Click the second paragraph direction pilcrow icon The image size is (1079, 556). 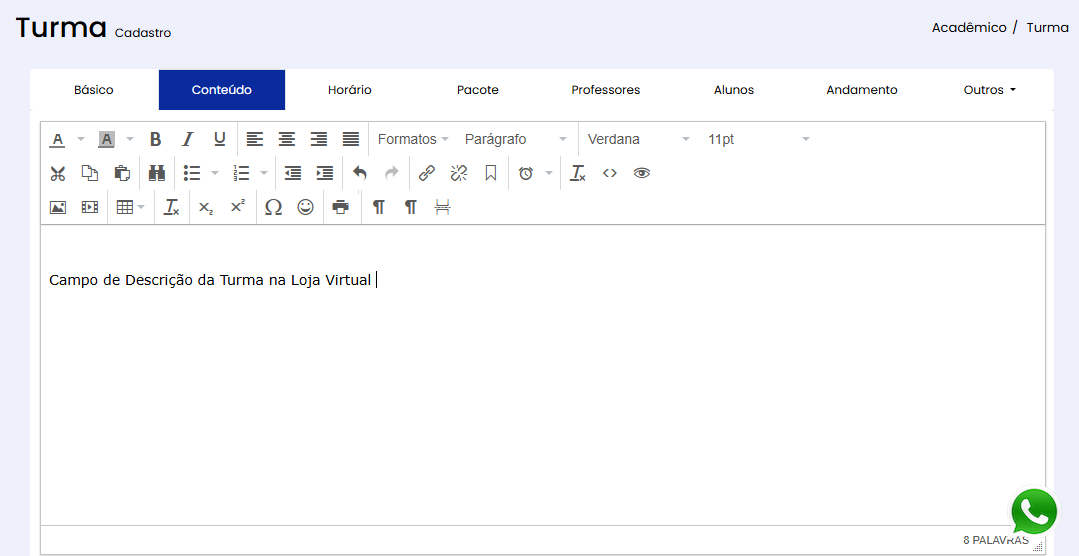coord(411,207)
